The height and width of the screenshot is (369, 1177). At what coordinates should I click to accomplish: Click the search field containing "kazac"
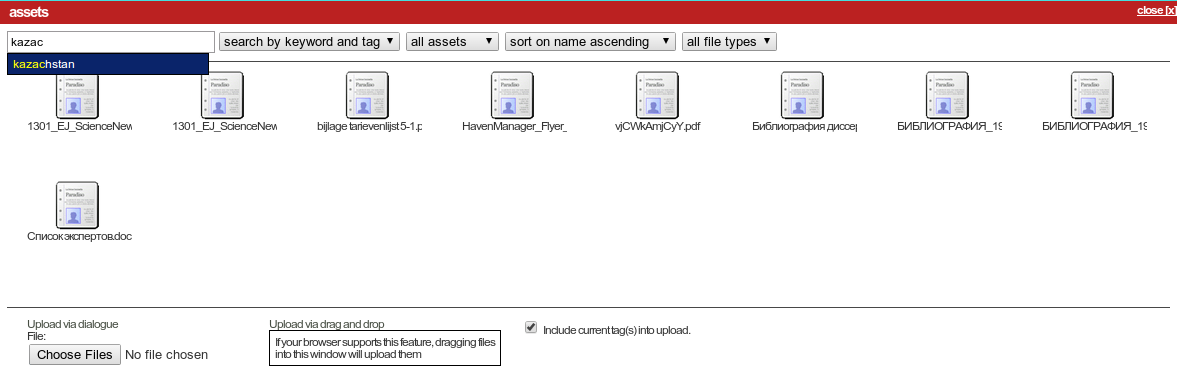[x=111, y=42]
